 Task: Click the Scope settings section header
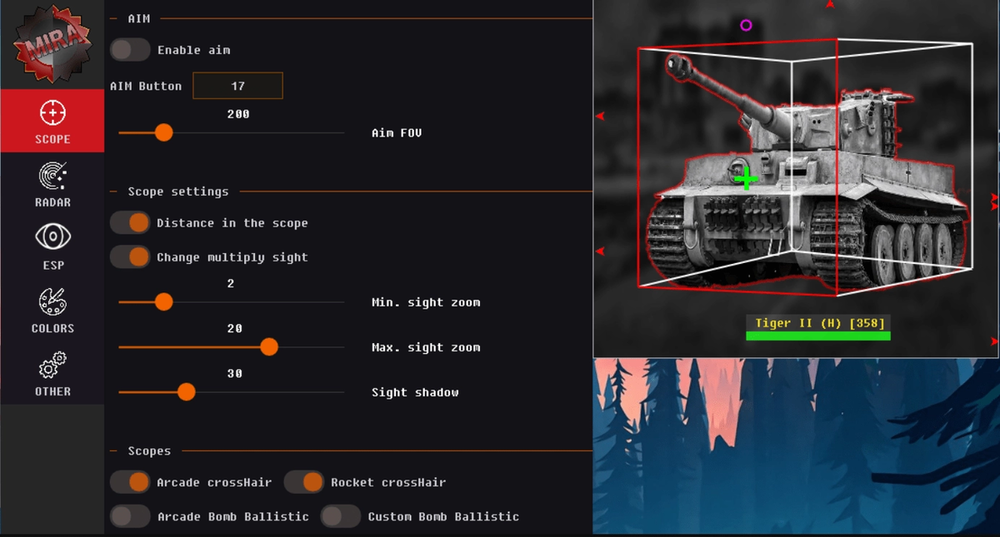178,191
